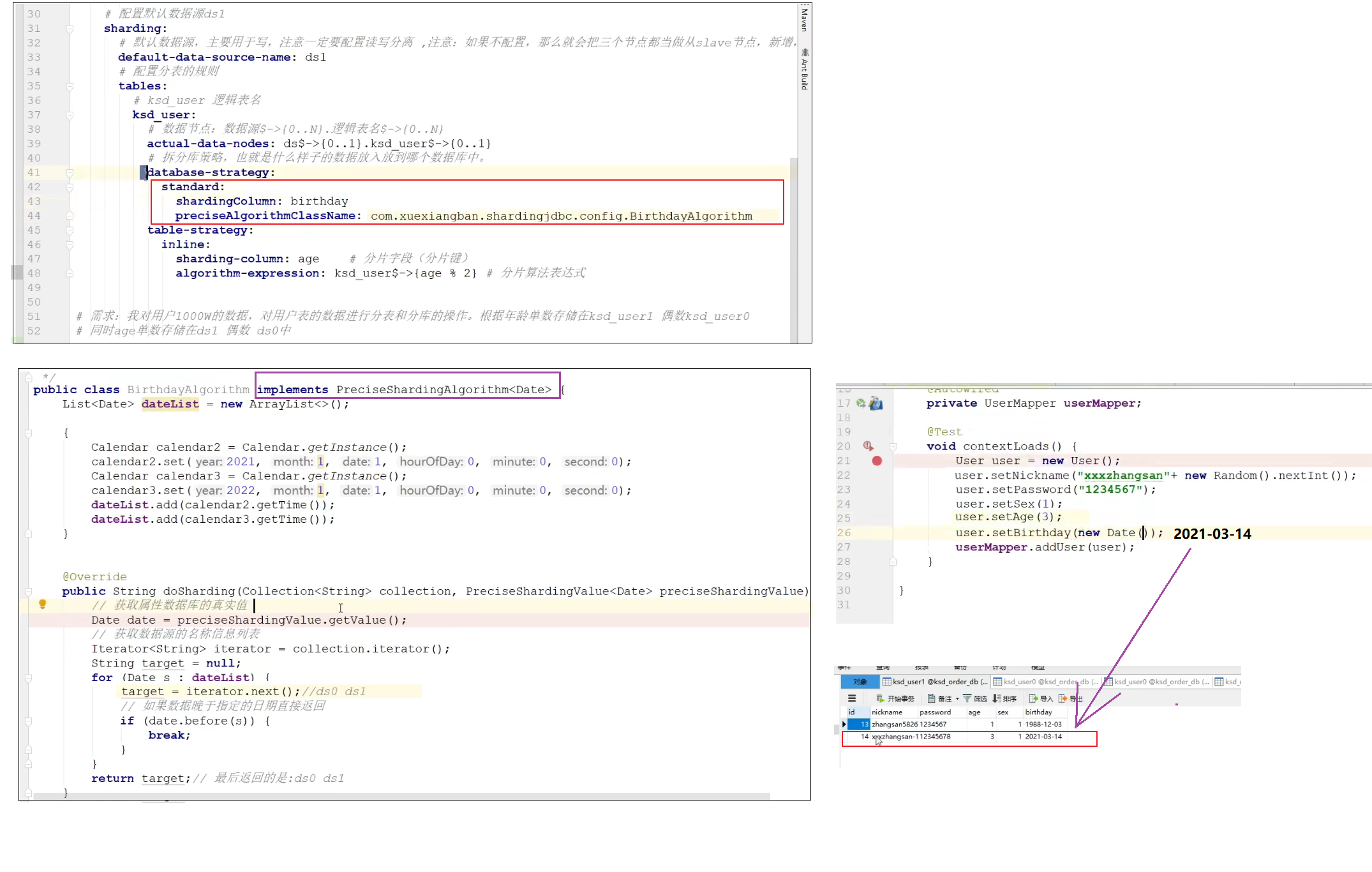The image size is (1372, 872).
Task: Collapse the sharding block at line 31
Action: coord(70,29)
